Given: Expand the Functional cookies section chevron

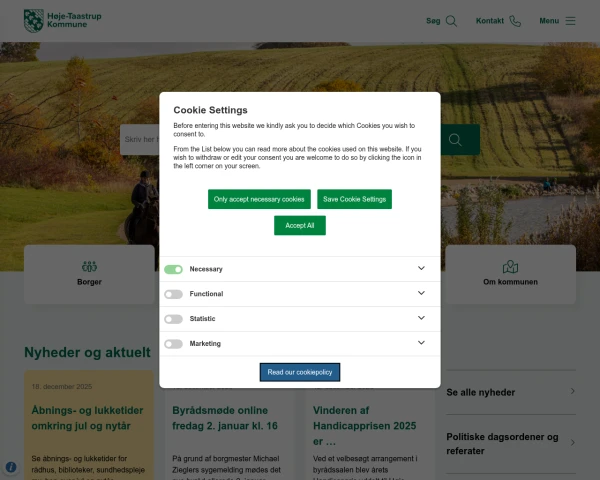Looking at the screenshot, I should 421,293.
